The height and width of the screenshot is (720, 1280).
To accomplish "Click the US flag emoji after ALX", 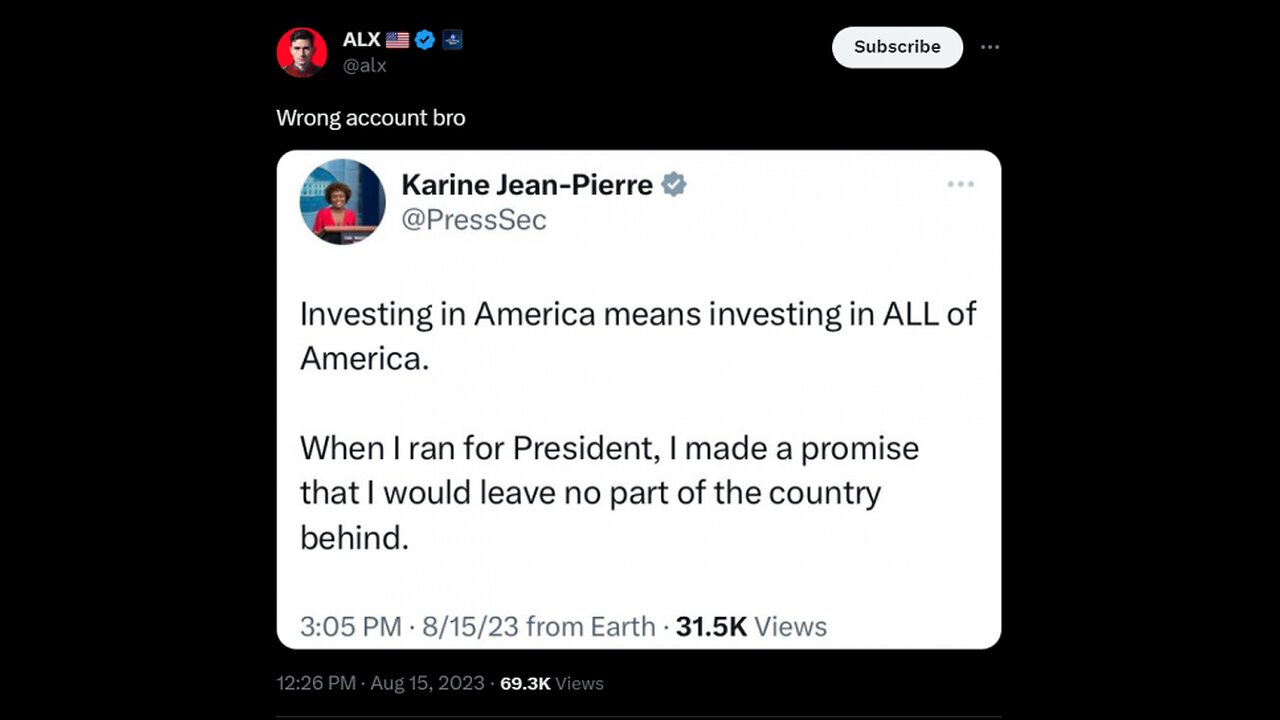I will coord(397,40).
